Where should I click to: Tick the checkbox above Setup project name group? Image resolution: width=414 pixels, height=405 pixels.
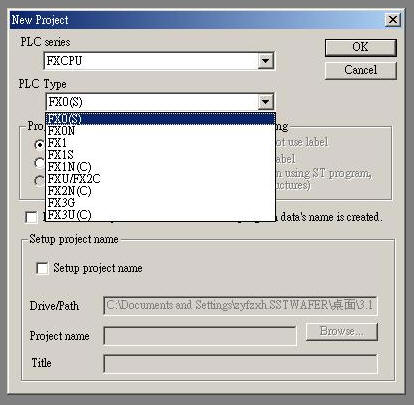pyautogui.click(x=31, y=217)
